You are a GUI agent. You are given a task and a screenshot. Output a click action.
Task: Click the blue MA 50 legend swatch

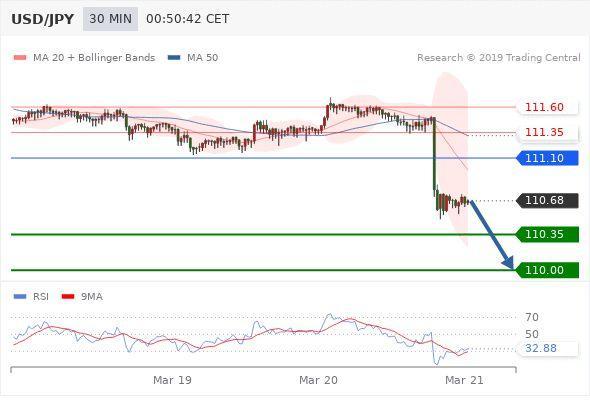point(174,58)
